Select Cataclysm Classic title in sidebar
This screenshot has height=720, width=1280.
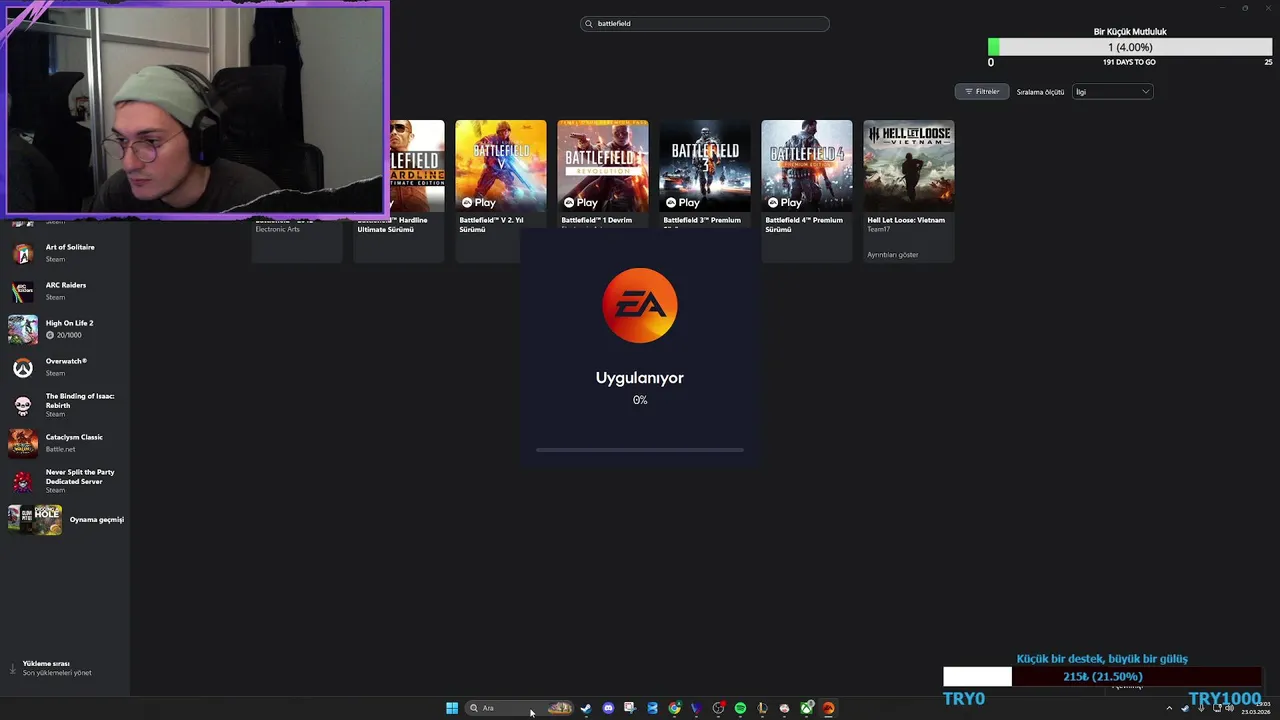pyautogui.click(x=74, y=437)
